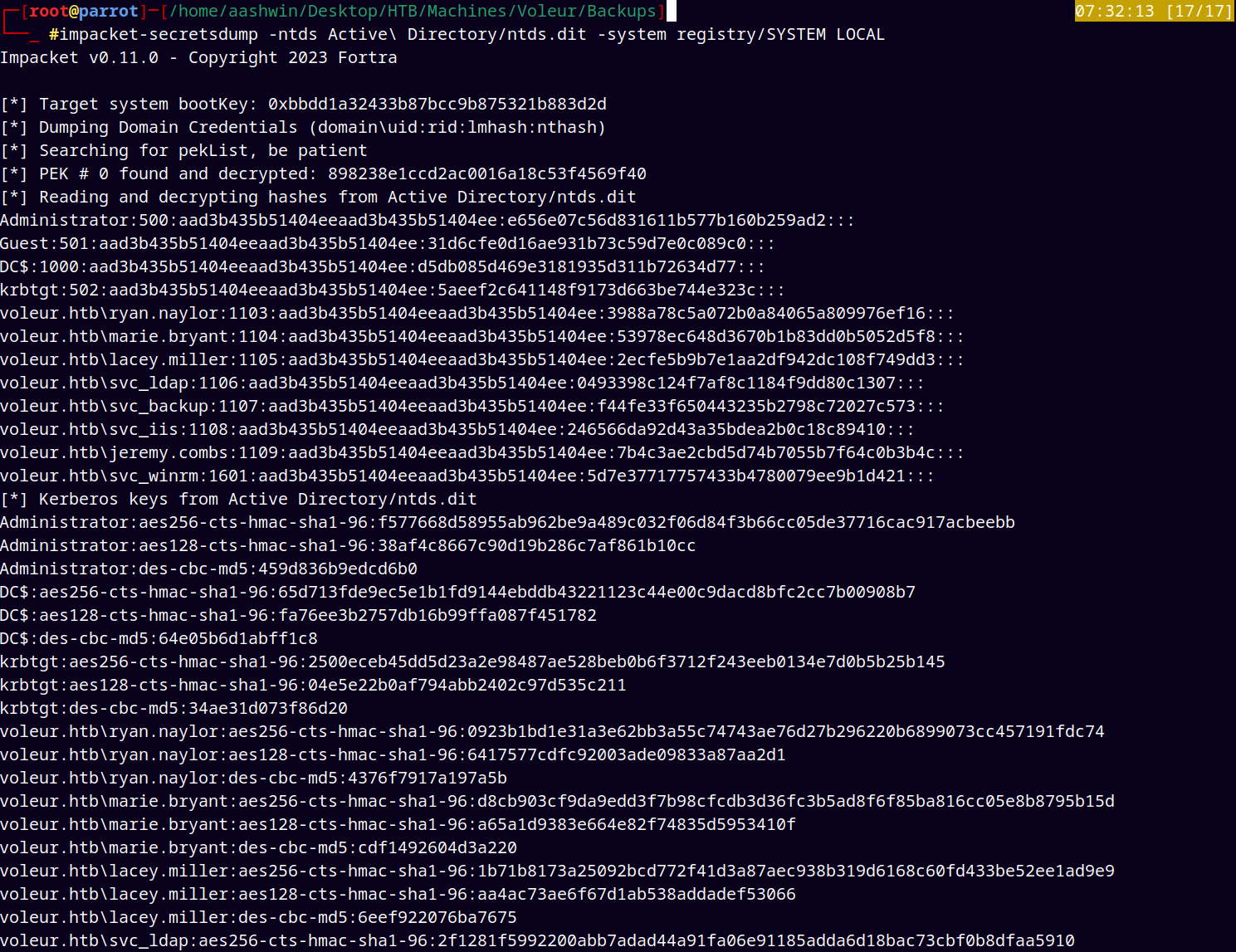
Task: Select the Impacket v0.11.0 copyright line
Action: 198,57
